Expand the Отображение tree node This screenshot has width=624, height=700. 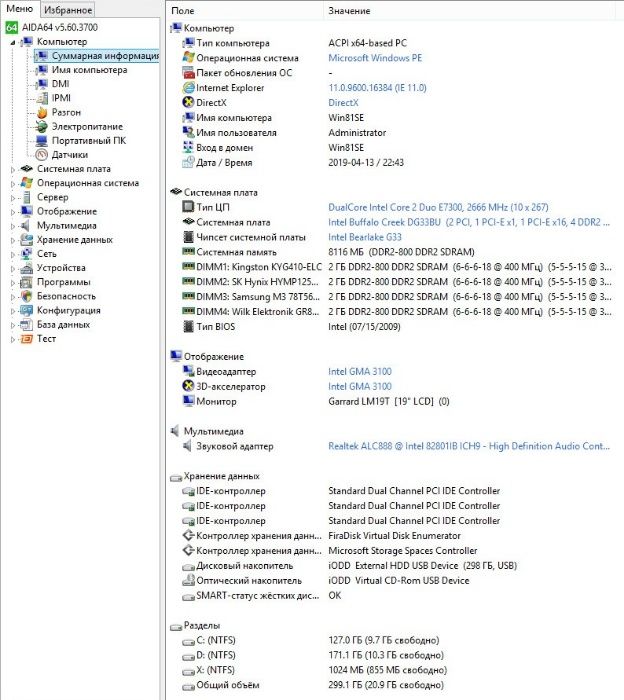point(13,212)
